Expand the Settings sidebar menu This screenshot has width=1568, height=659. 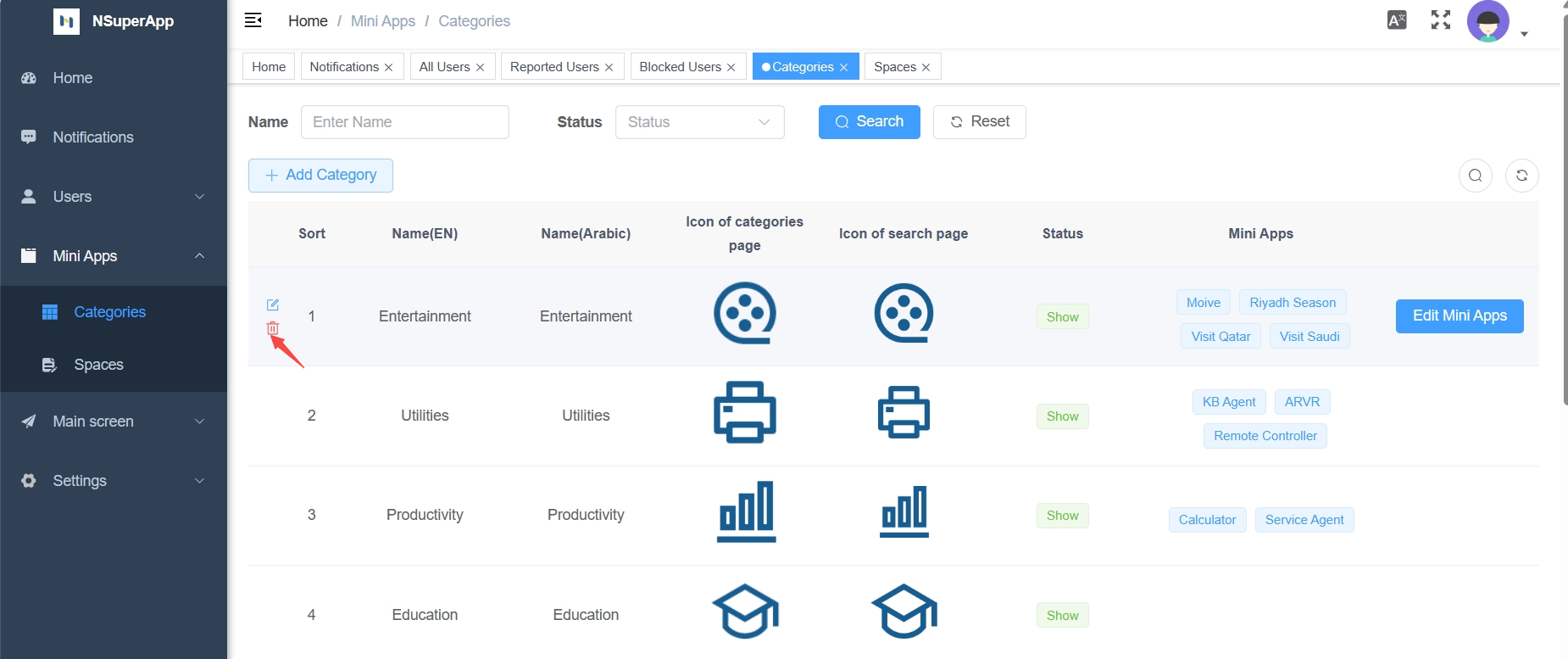114,481
